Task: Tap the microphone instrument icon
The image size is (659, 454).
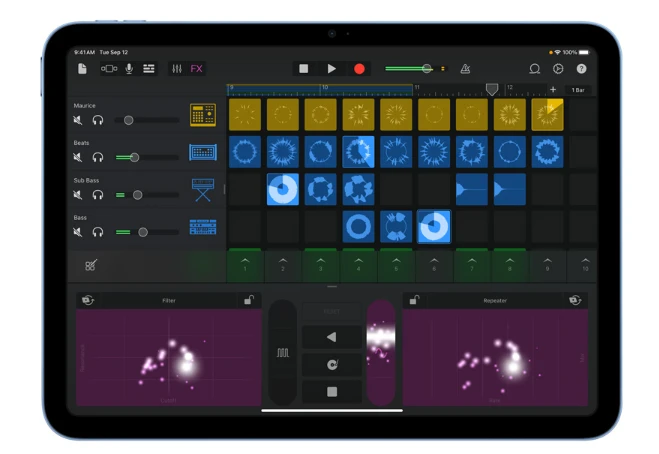Action: point(129,69)
